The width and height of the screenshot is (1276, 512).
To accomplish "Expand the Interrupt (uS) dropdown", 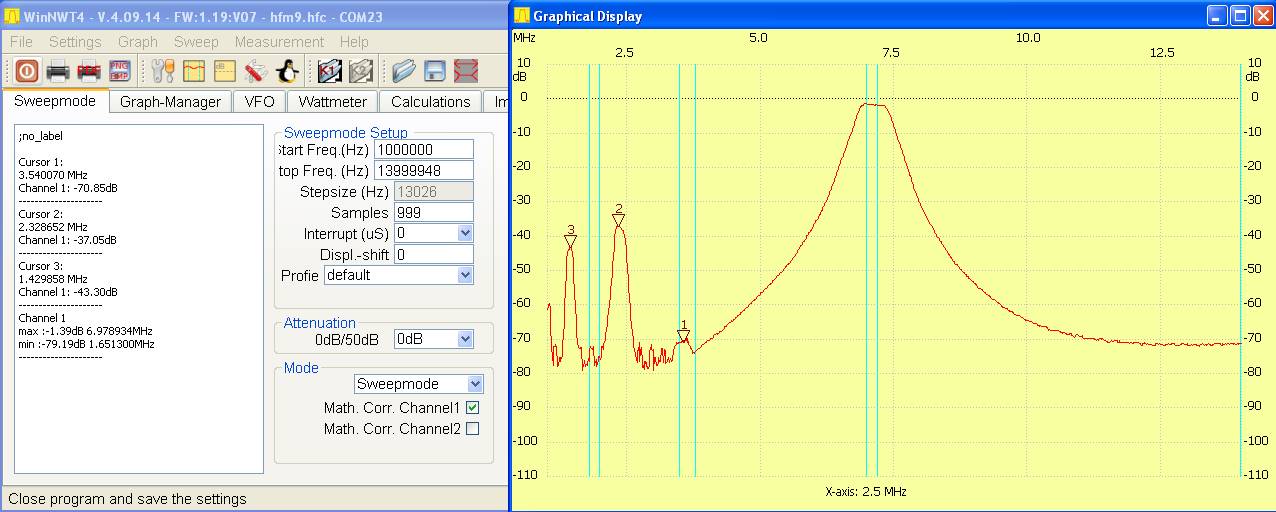I will (464, 233).
